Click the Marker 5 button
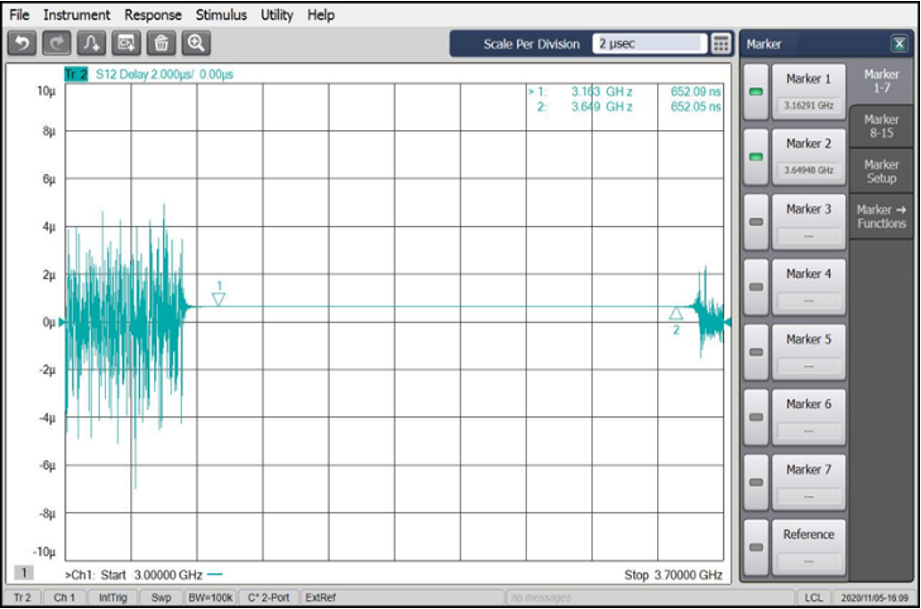This screenshot has height=609, width=921. tap(808, 351)
